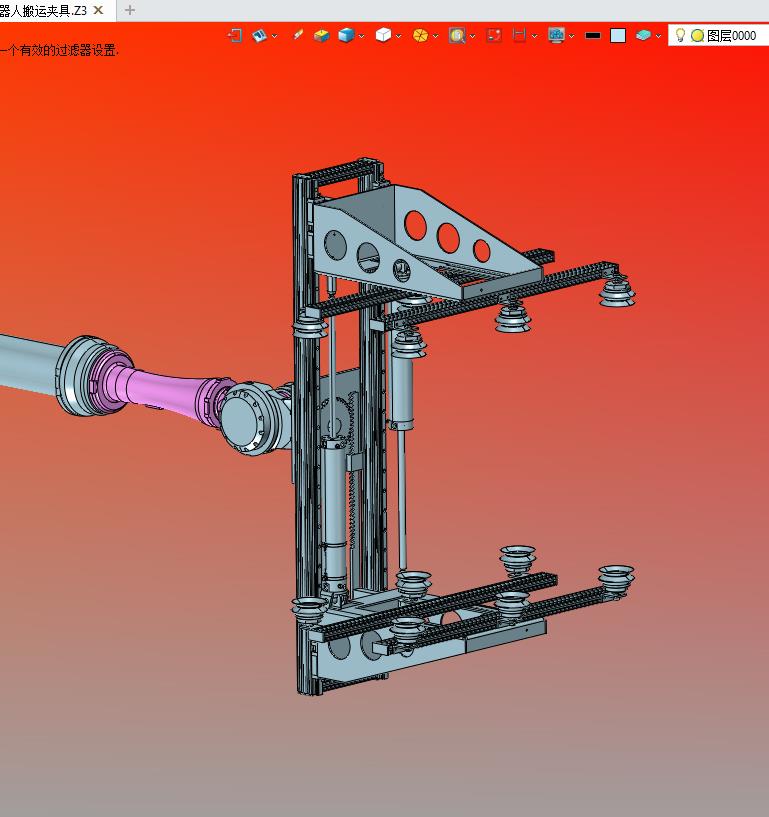Click the yellow circle layer icon

pos(698,35)
